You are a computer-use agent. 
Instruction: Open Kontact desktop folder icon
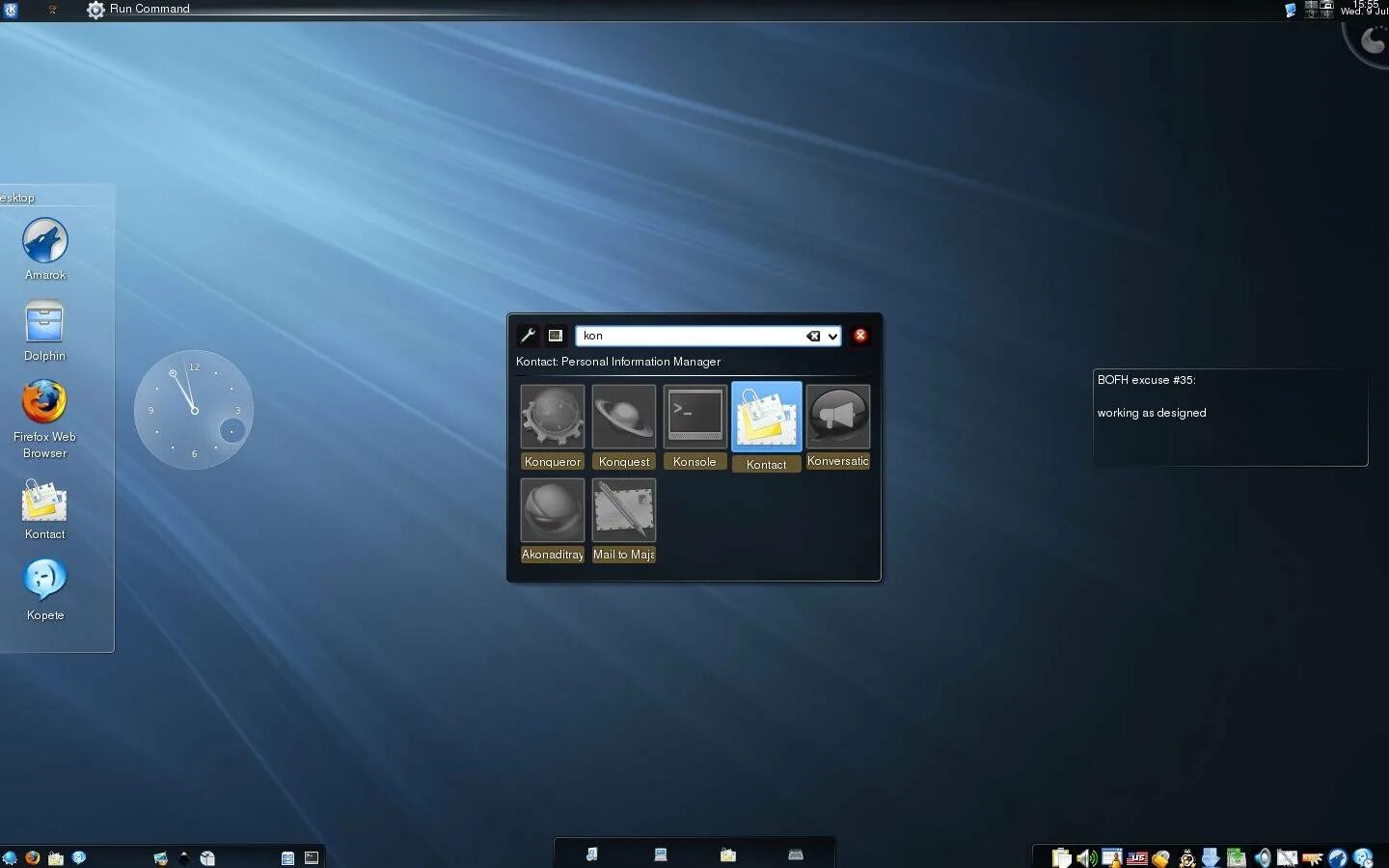point(45,509)
